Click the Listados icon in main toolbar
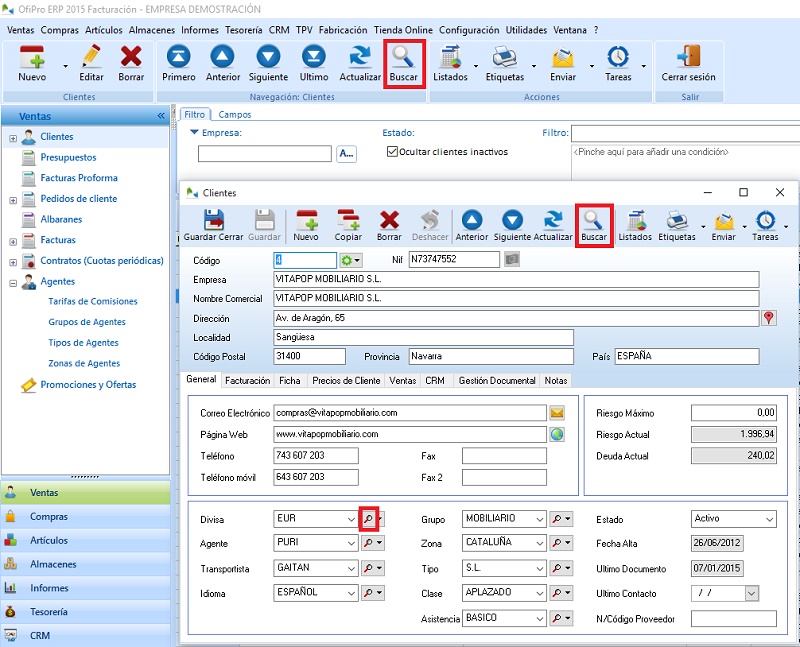This screenshot has height=647, width=800. [x=450, y=63]
